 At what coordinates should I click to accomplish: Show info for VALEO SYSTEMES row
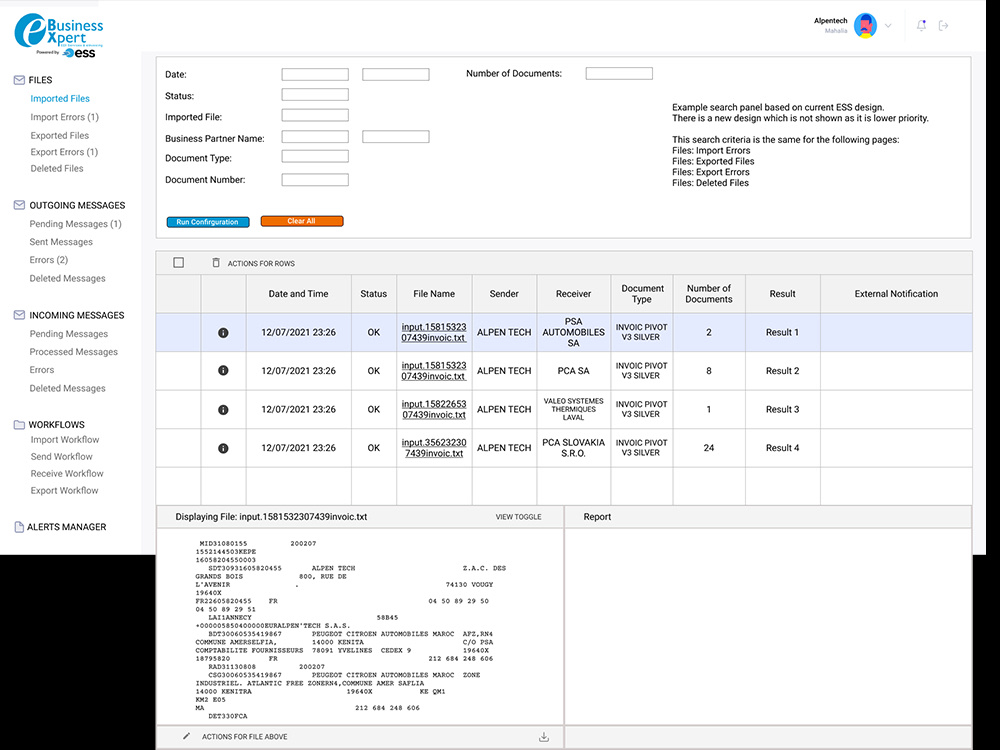tap(223, 409)
